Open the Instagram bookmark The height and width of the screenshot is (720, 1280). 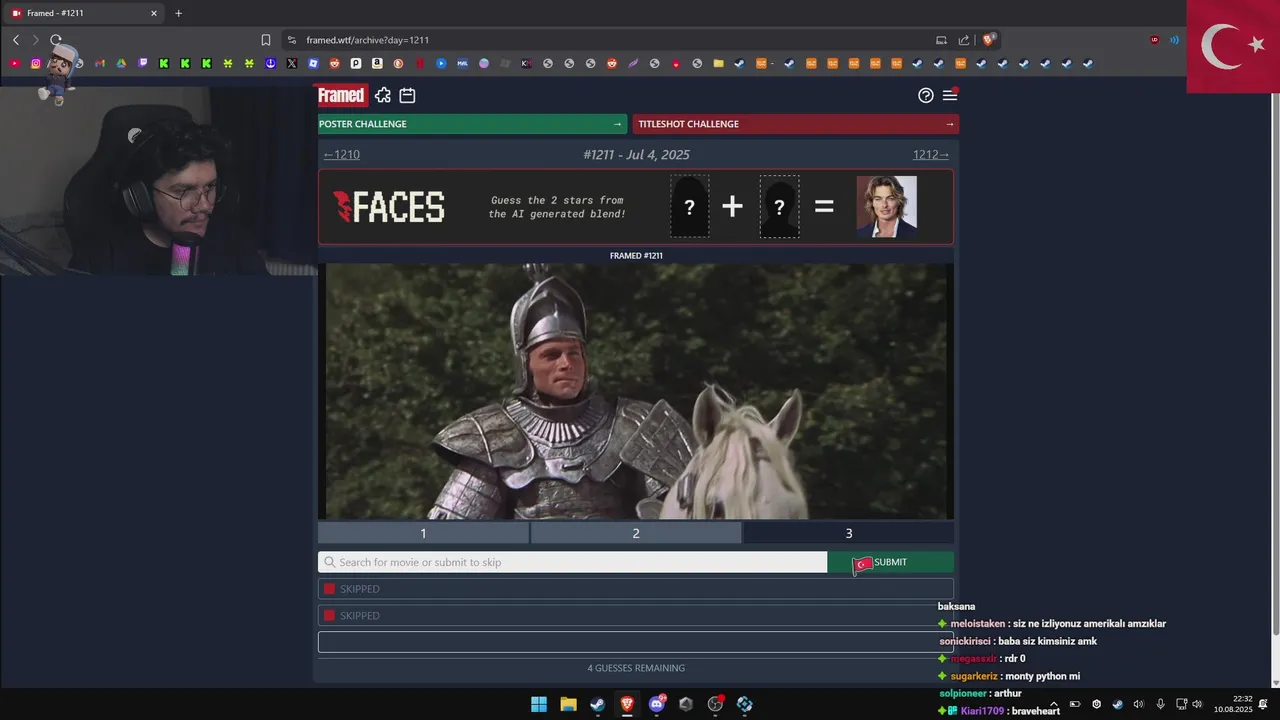point(36,63)
